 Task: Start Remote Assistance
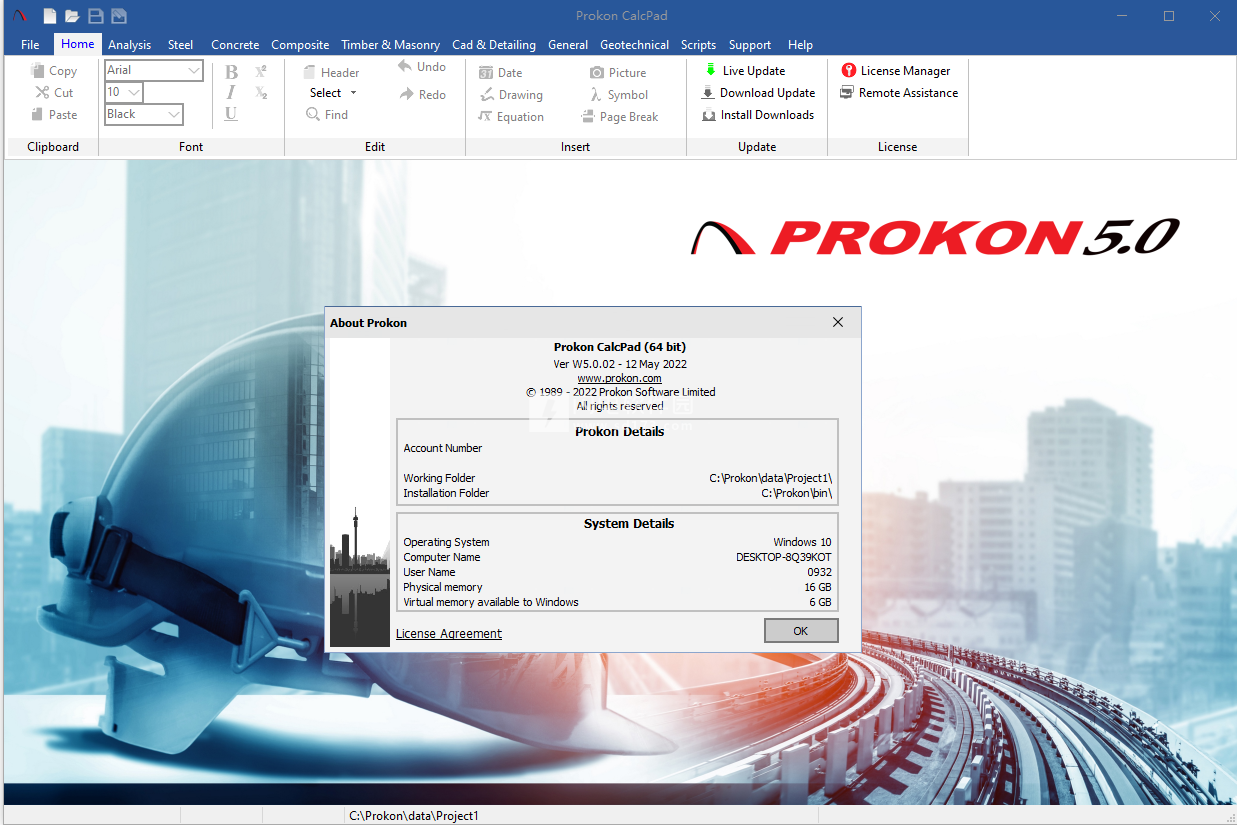point(899,93)
